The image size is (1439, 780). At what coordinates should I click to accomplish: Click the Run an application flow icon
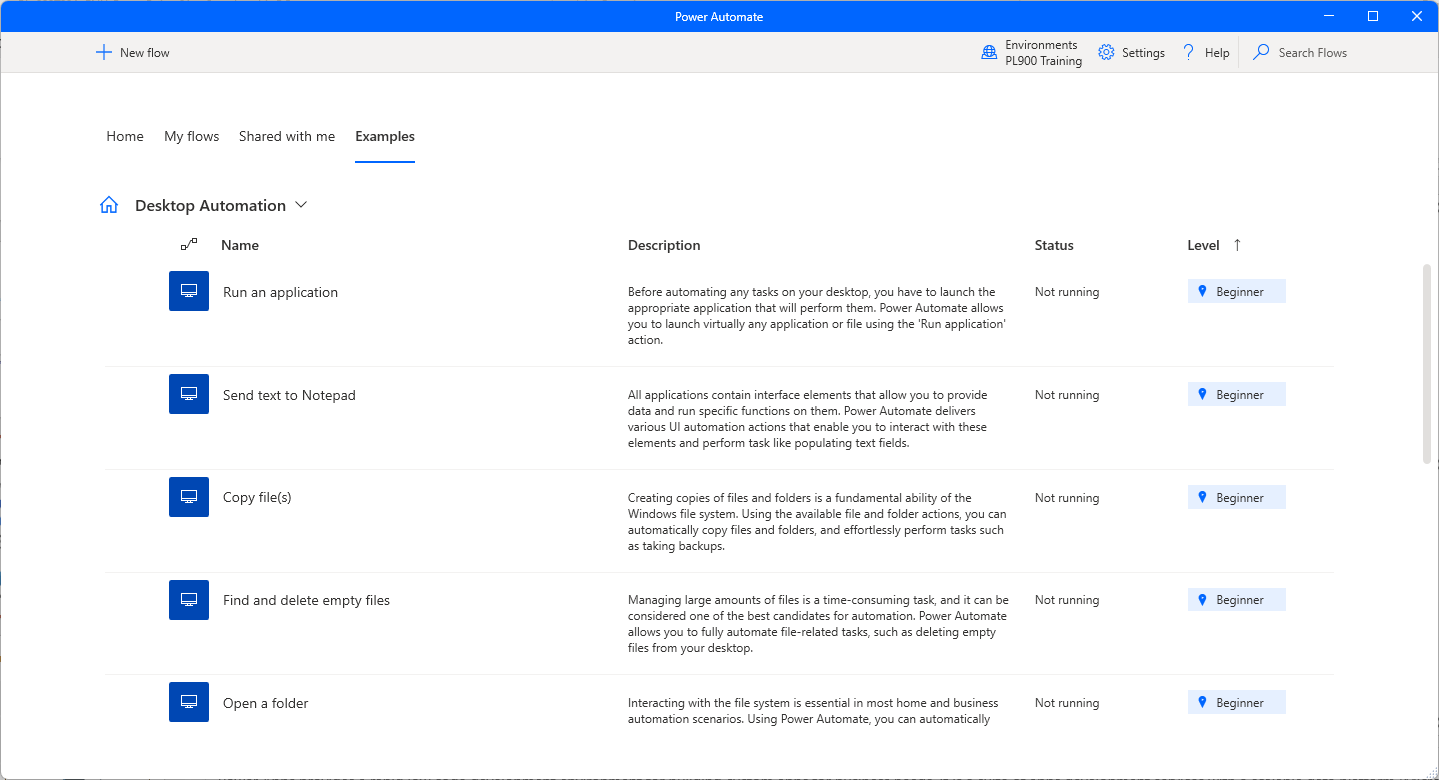(189, 291)
